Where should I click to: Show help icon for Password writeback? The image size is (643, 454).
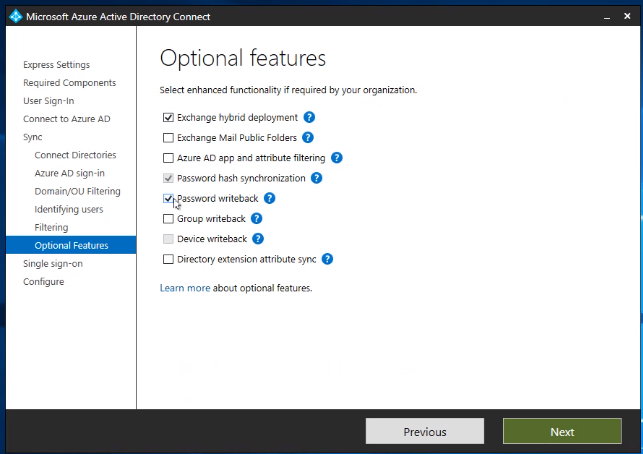coord(269,198)
